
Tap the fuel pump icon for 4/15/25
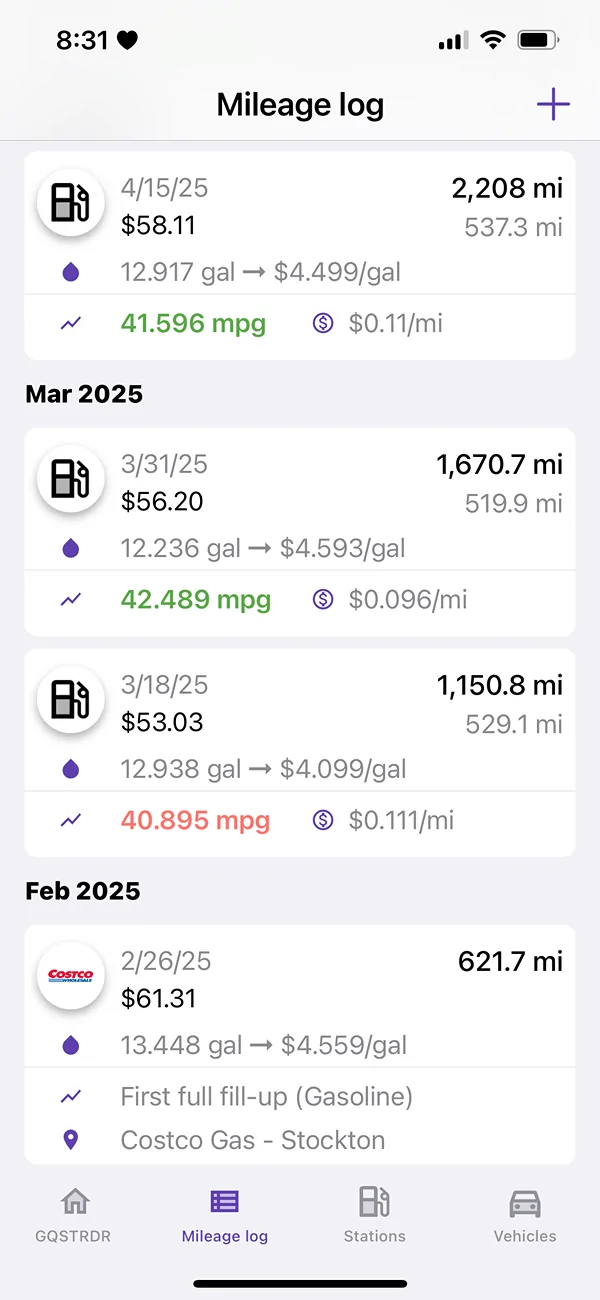tap(71, 202)
